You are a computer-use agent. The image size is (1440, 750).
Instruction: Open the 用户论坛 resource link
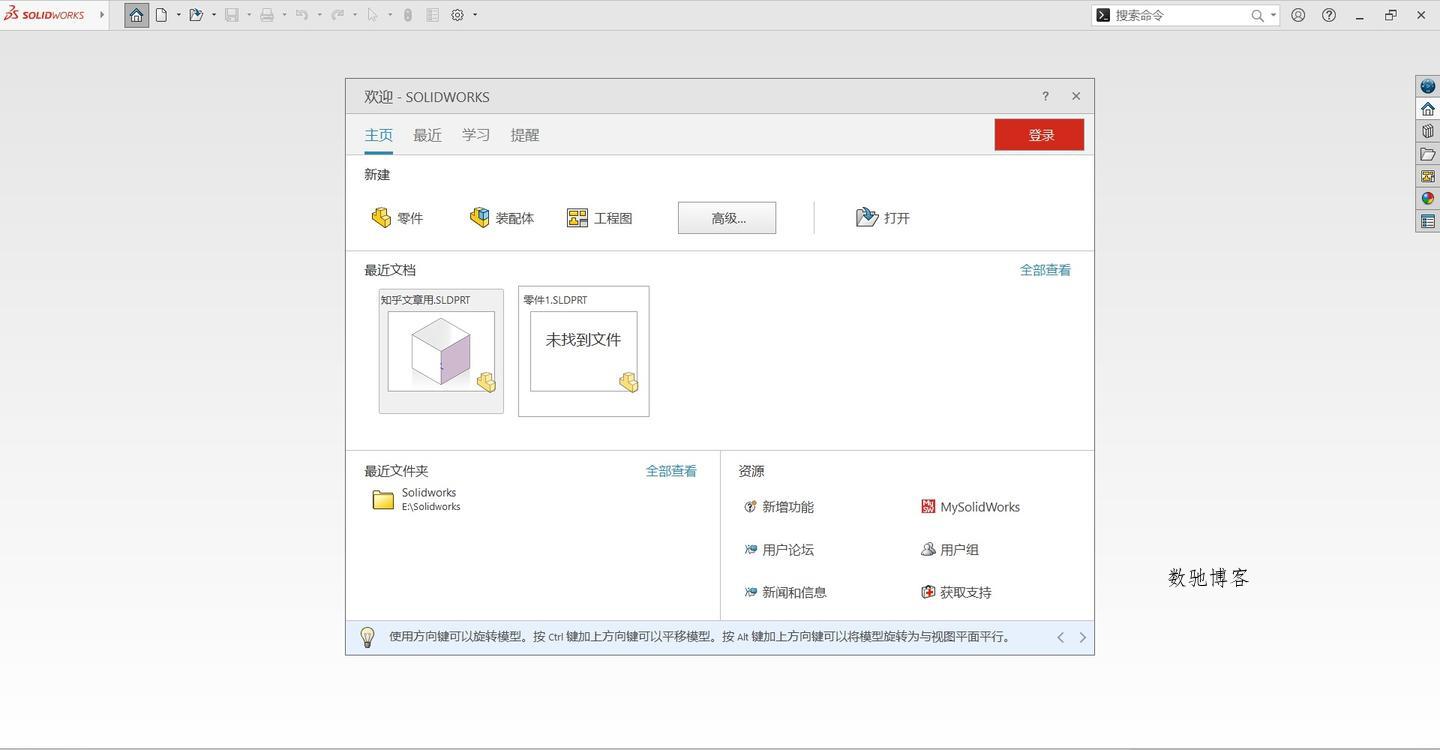(x=779, y=550)
